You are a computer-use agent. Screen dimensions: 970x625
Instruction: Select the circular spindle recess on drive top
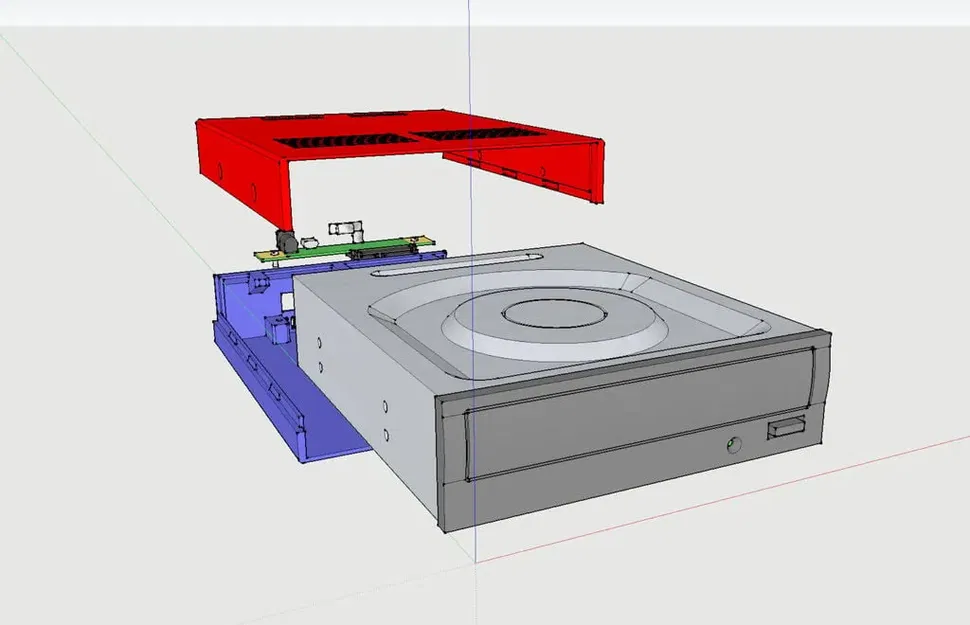pos(554,313)
